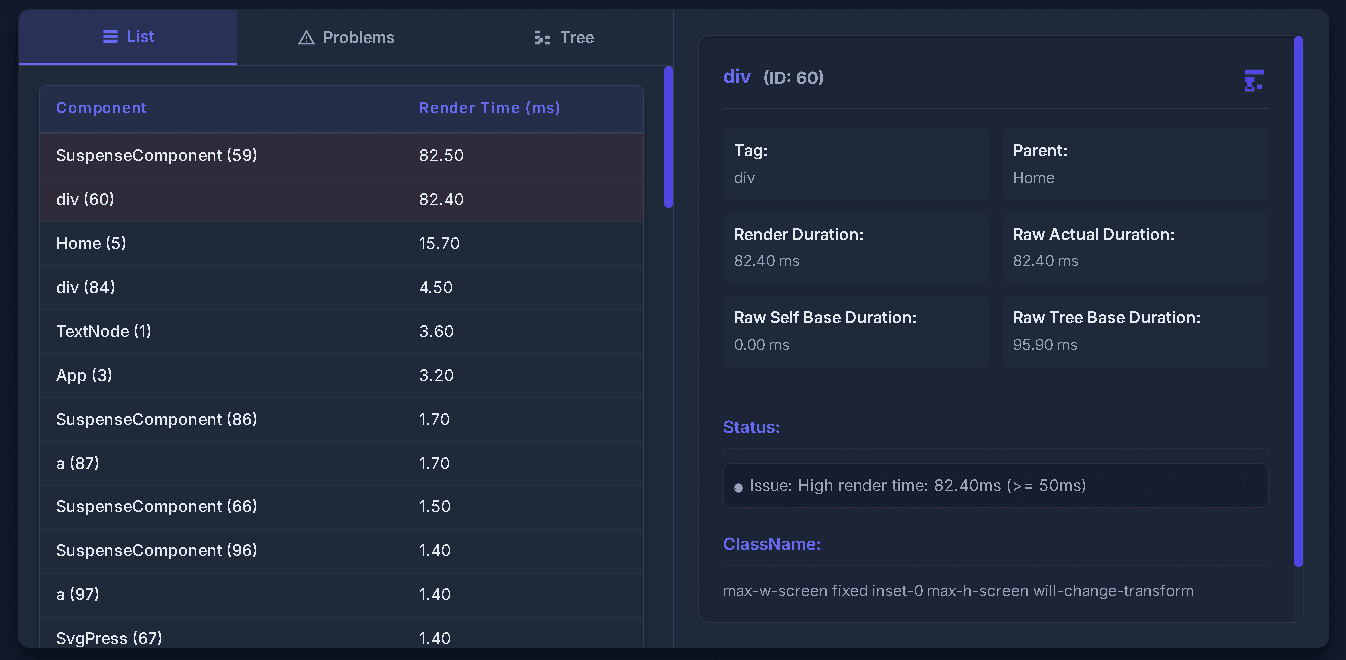Open the Tree tab
Image resolution: width=1346 pixels, height=660 pixels.
pos(564,37)
